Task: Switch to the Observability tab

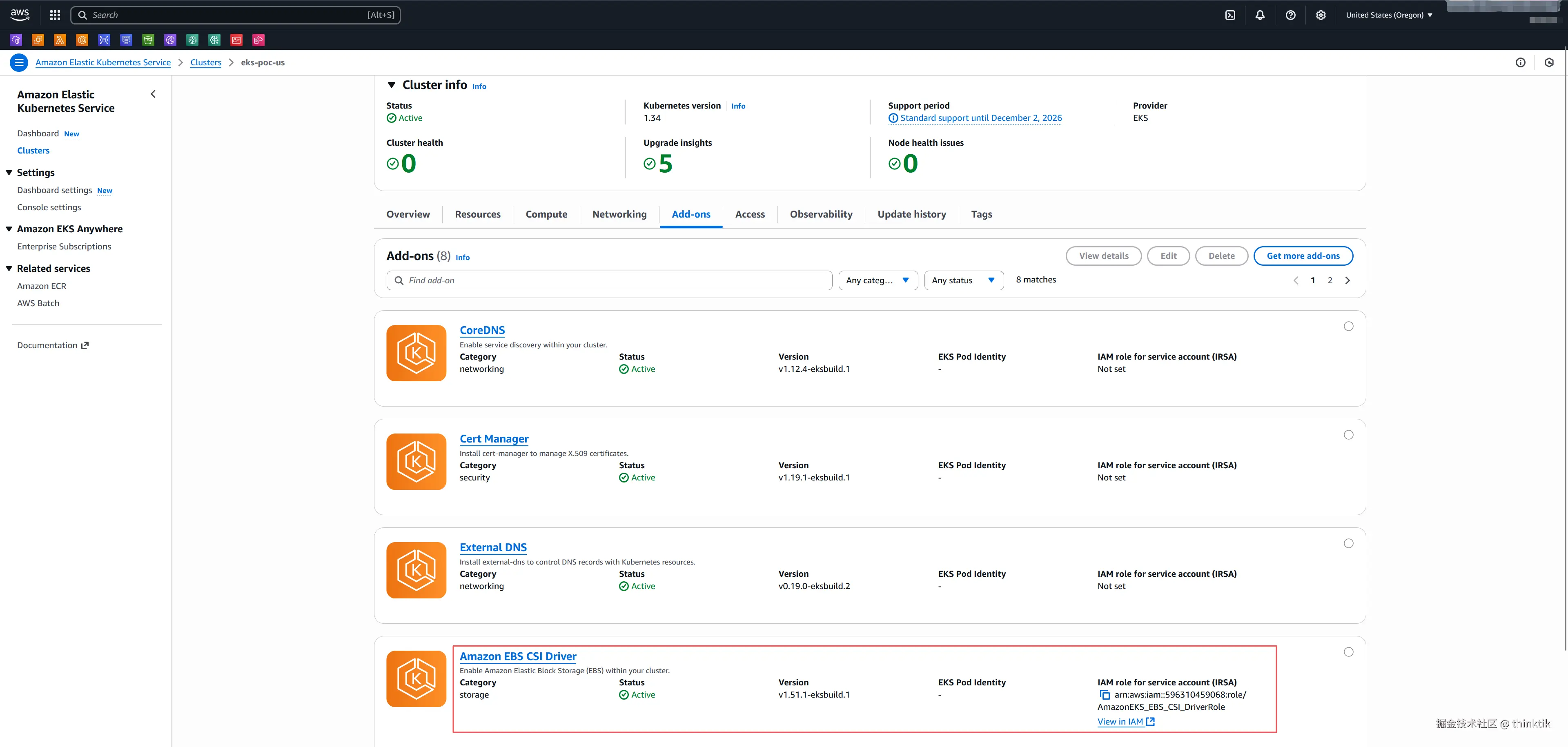Action: click(820, 215)
